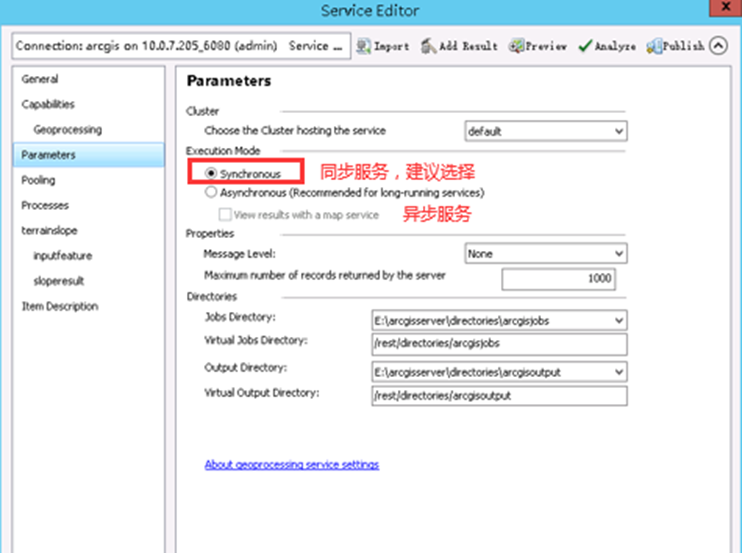Select the sloperesult parameter item

tap(59, 281)
